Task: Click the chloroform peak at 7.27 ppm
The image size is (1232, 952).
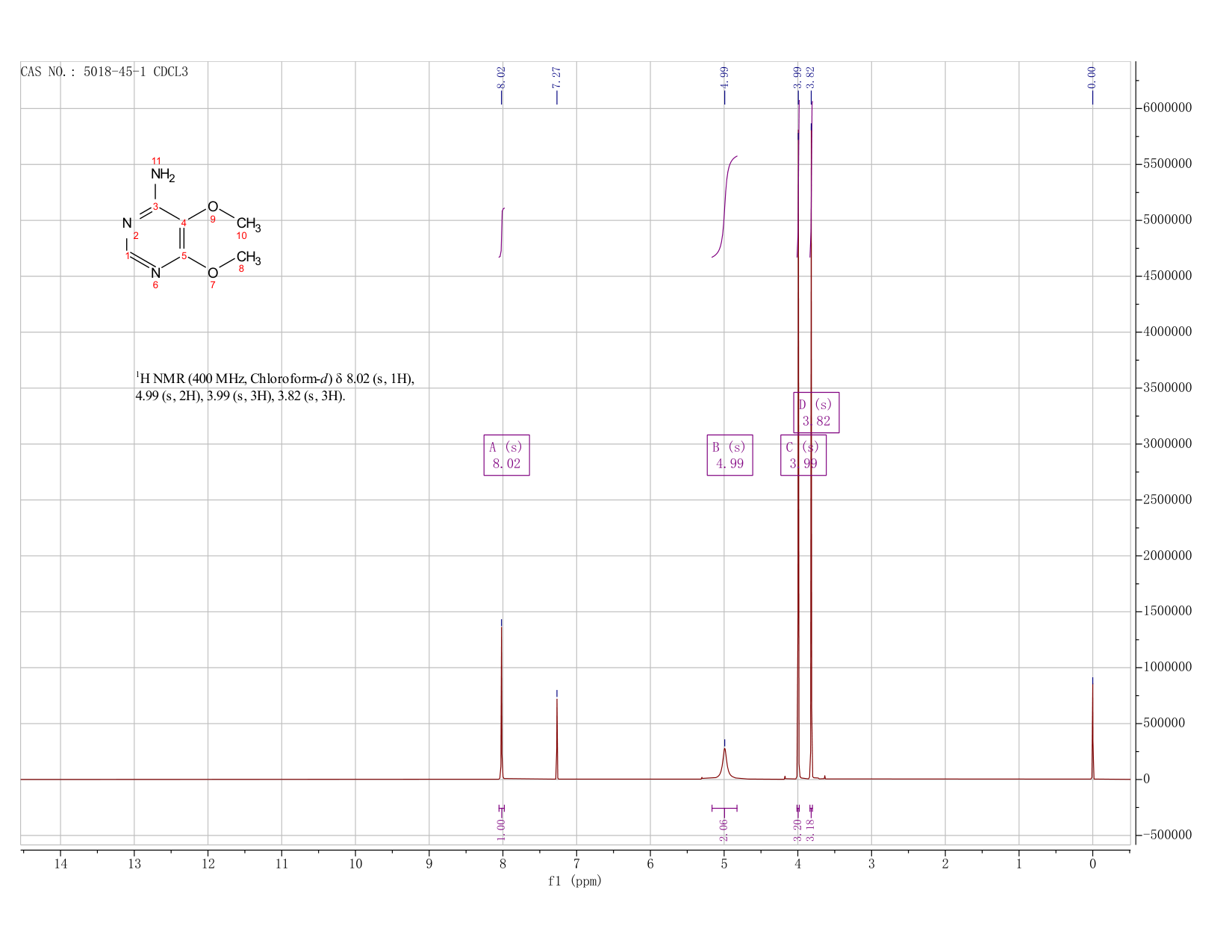Action: [557, 738]
